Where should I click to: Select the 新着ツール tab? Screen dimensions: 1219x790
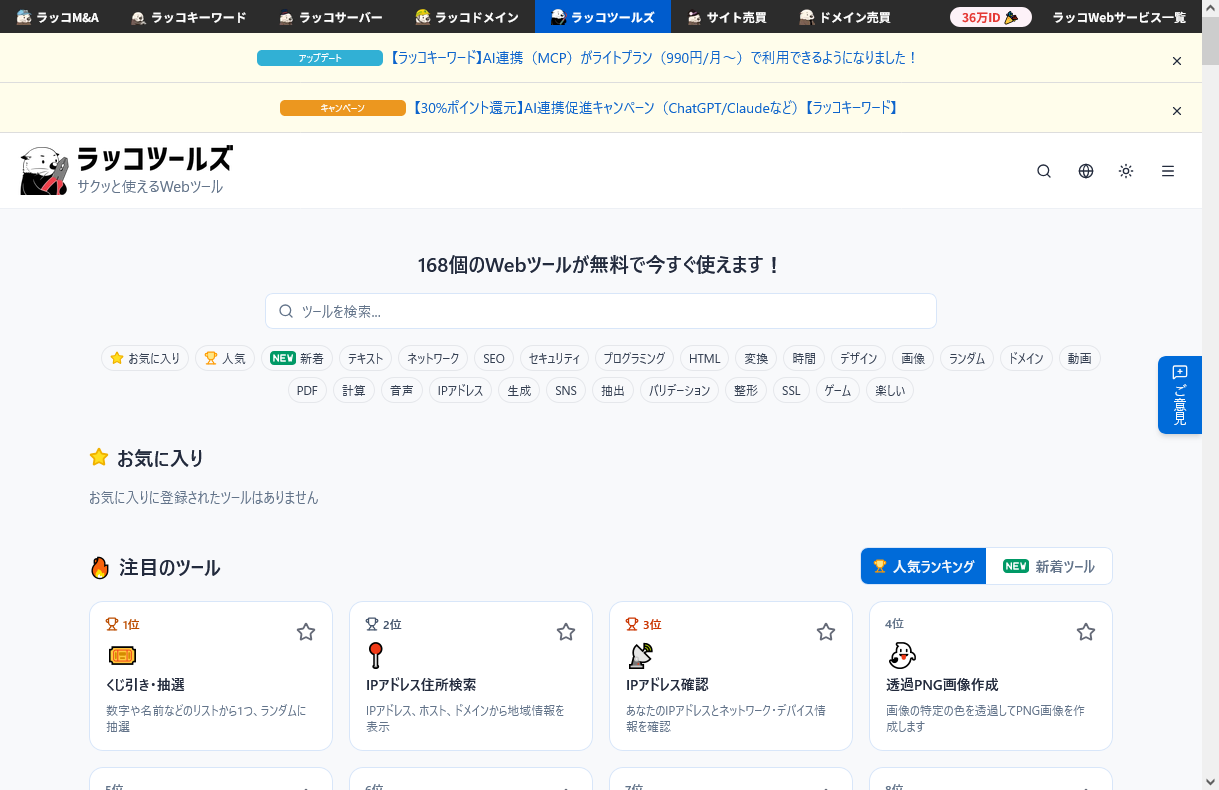coord(1049,566)
